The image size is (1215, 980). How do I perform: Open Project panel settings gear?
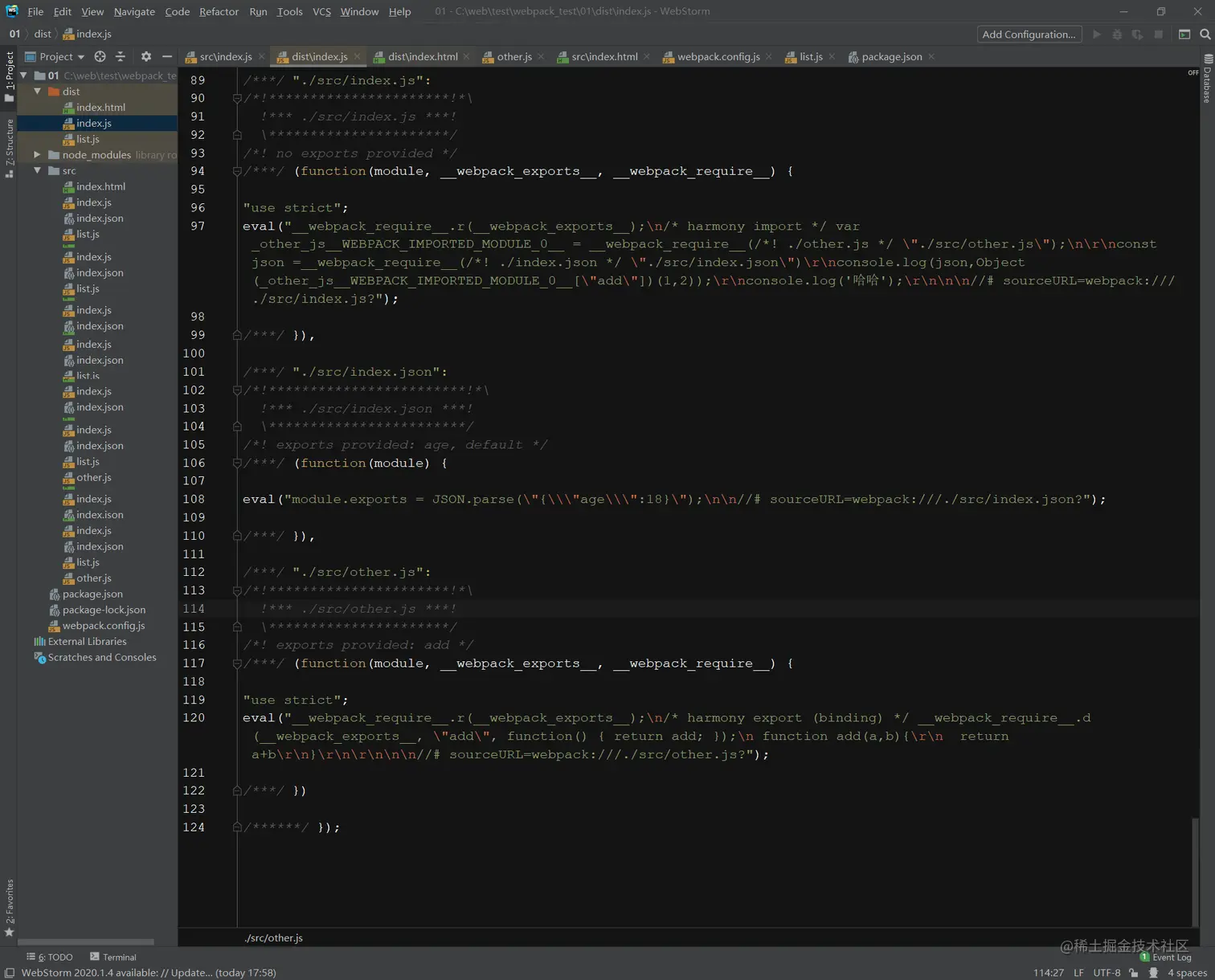coord(145,56)
